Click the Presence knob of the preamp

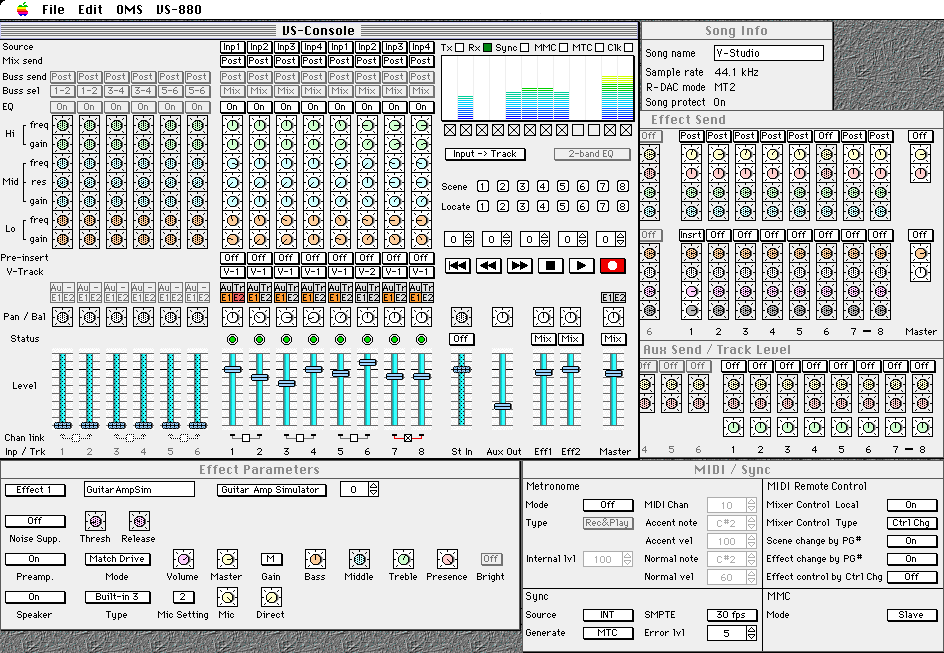coord(447,559)
